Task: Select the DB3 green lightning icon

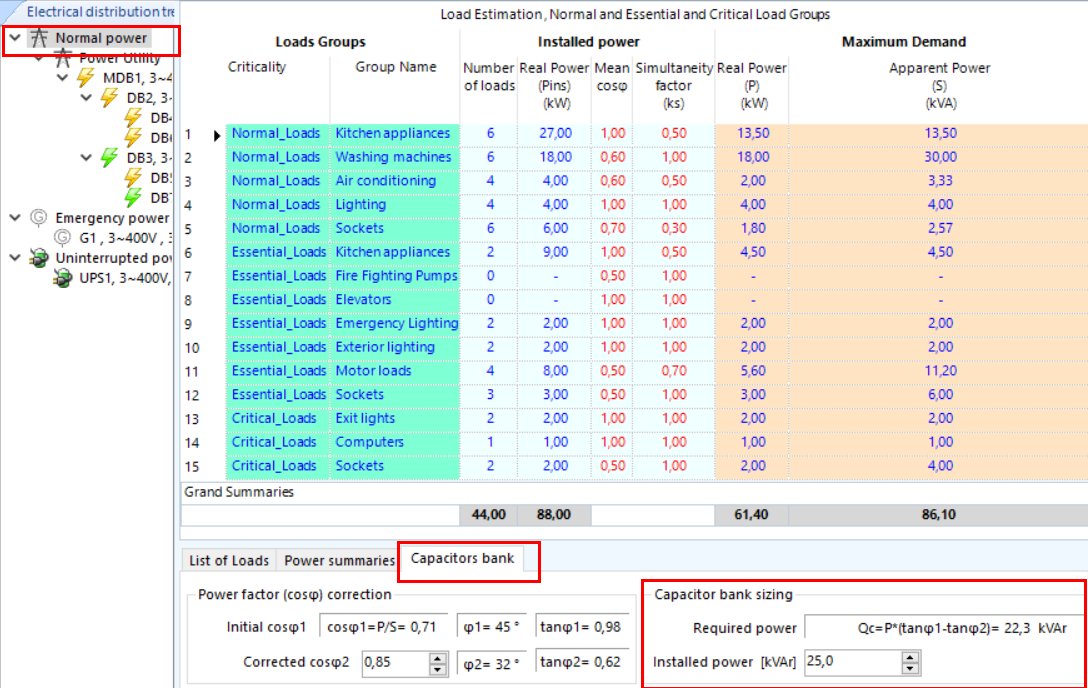Action: click(x=110, y=156)
